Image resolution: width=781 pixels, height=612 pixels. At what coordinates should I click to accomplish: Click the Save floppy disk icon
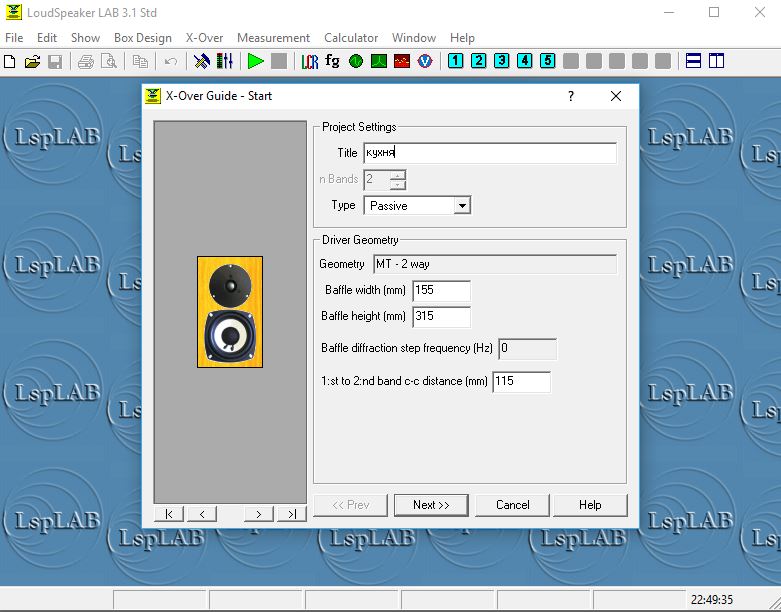click(x=55, y=61)
